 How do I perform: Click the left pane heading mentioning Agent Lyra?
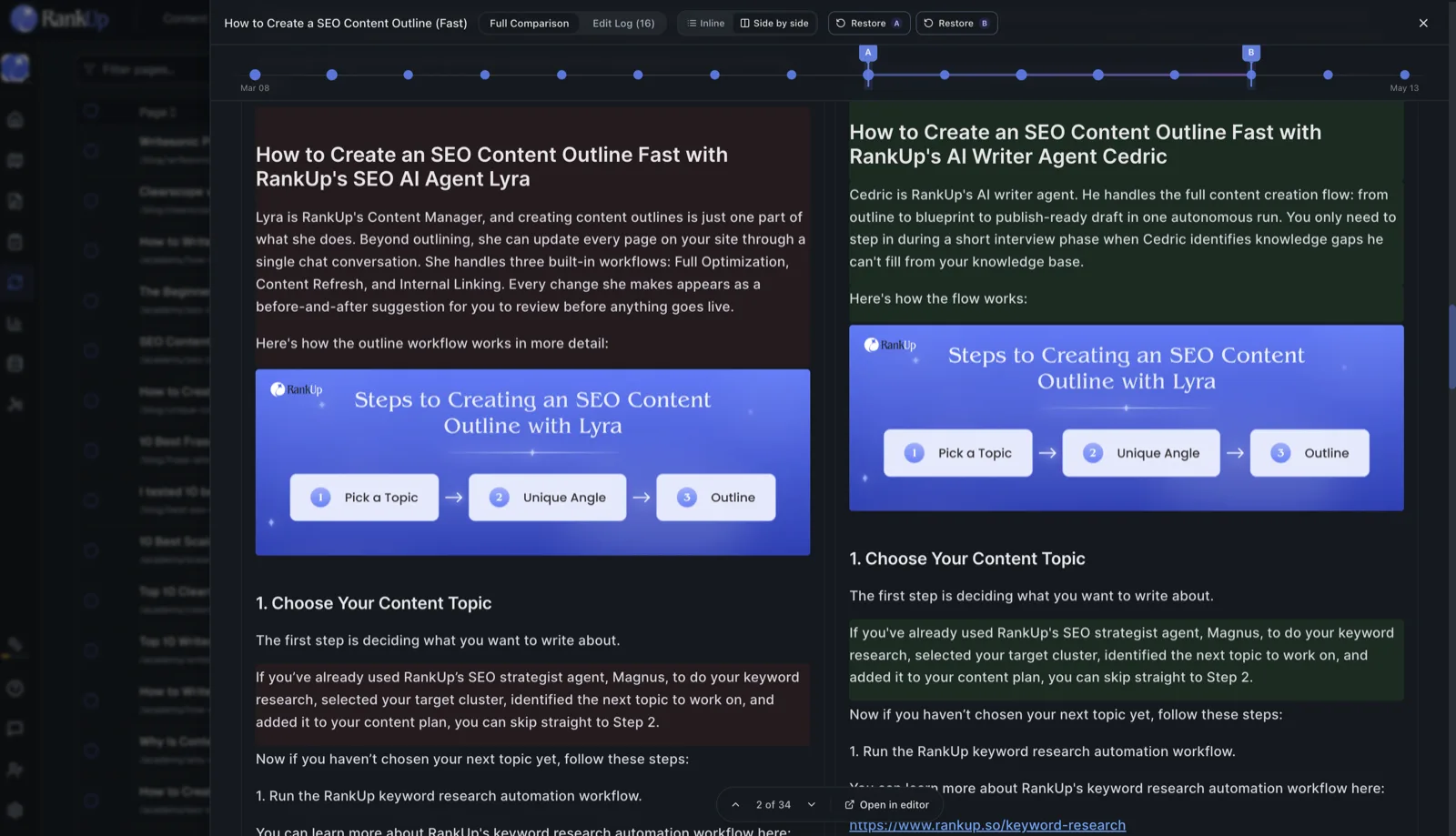(491, 166)
